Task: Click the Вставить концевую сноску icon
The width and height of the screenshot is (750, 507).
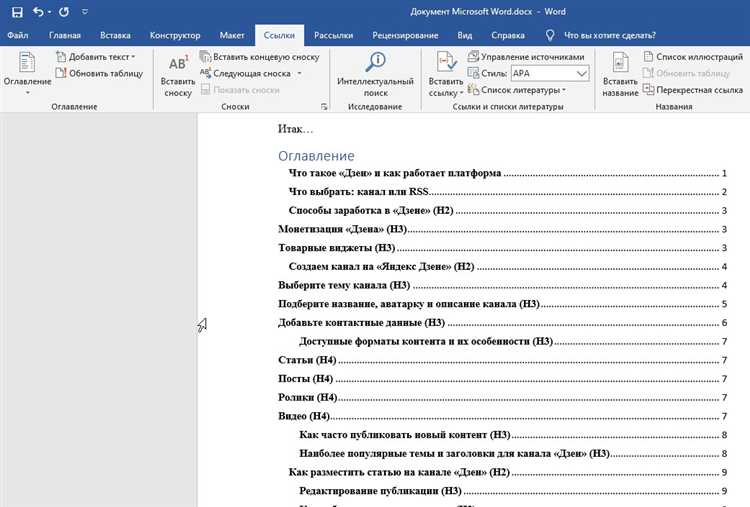Action: 205,56
